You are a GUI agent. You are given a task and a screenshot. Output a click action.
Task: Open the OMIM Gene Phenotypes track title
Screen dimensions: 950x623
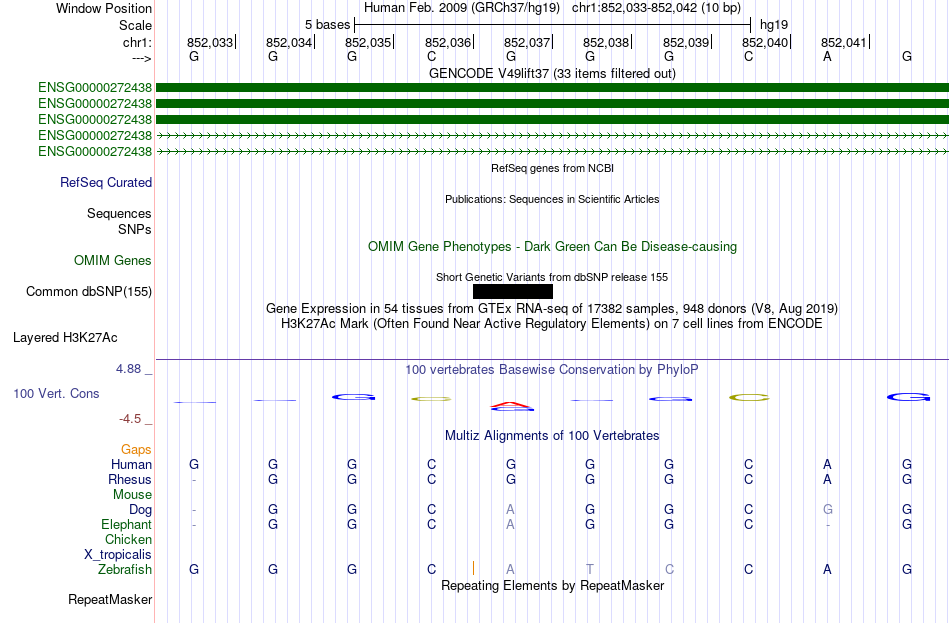click(552, 247)
